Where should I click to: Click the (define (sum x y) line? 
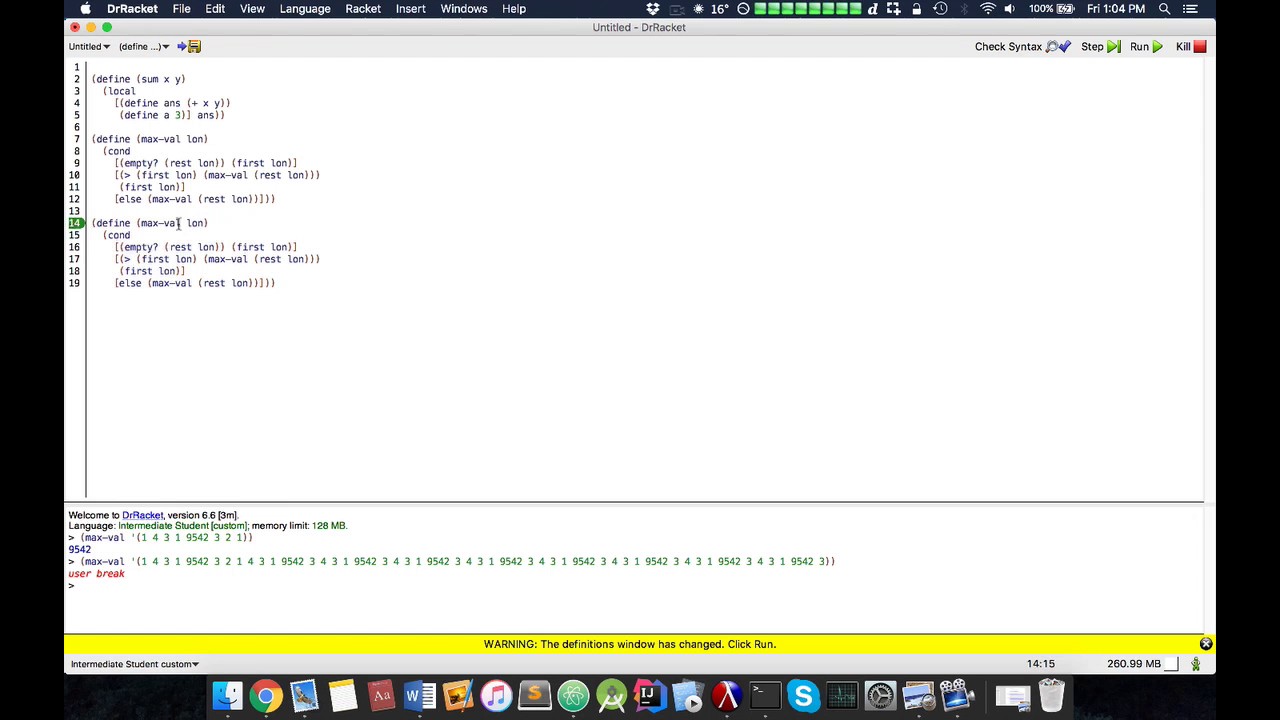[x=138, y=79]
